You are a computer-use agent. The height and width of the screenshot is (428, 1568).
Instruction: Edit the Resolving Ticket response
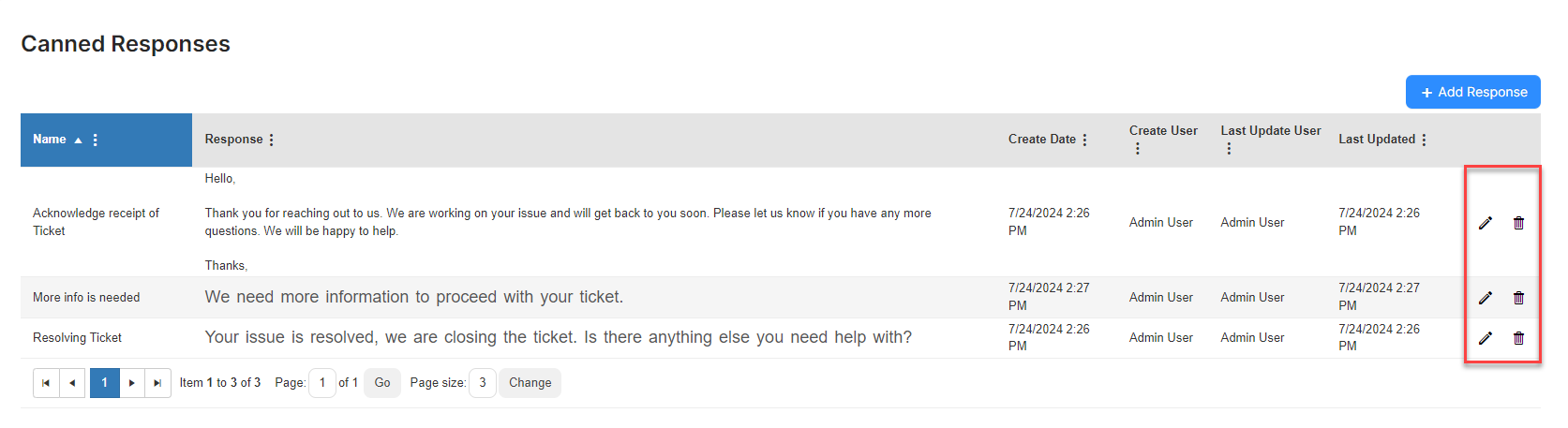point(1486,338)
